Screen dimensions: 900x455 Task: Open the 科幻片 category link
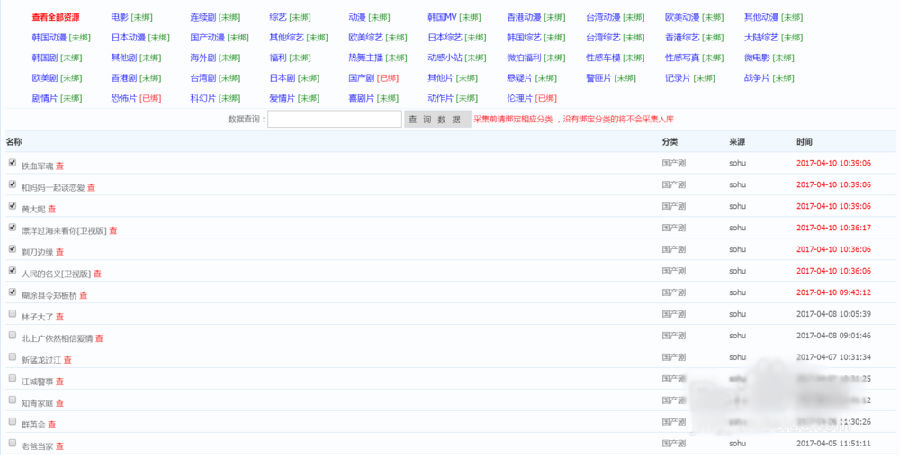point(203,99)
